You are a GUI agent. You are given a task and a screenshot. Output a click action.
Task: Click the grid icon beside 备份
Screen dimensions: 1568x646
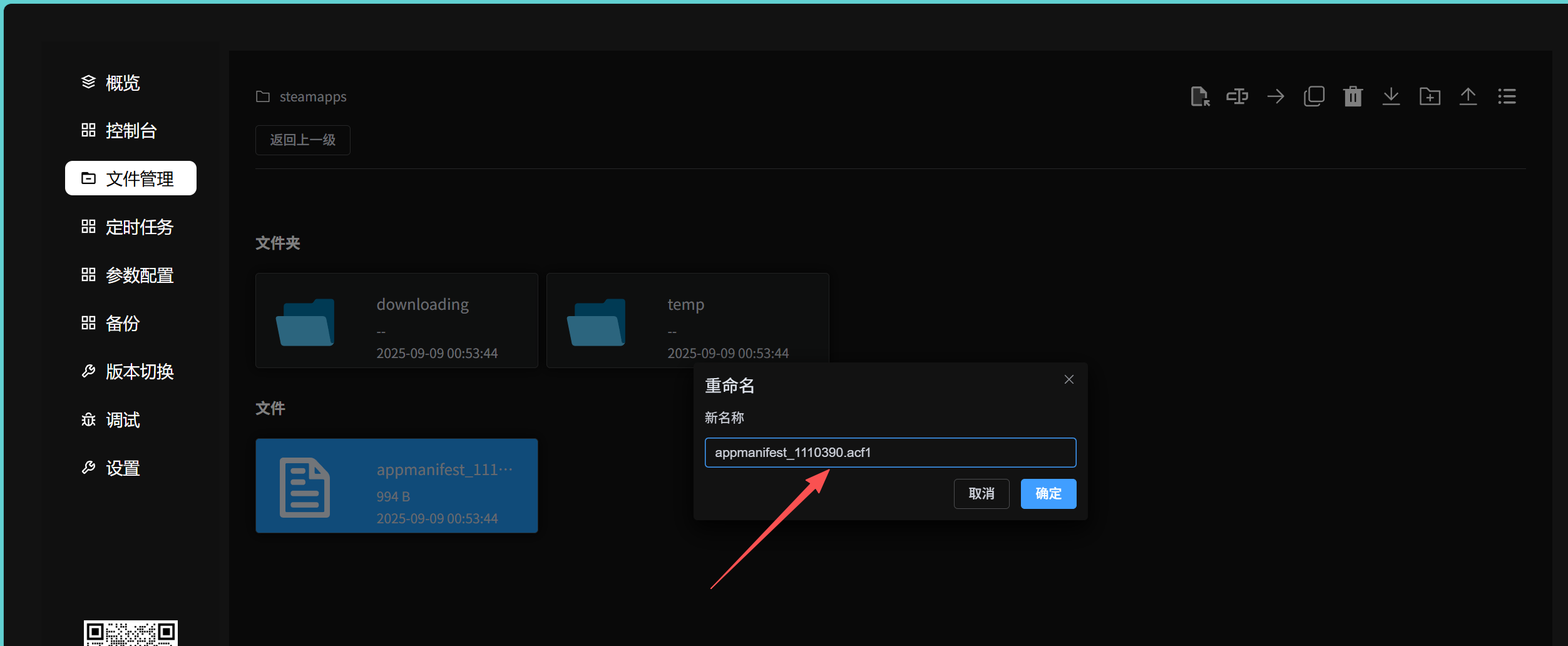pyautogui.click(x=88, y=323)
